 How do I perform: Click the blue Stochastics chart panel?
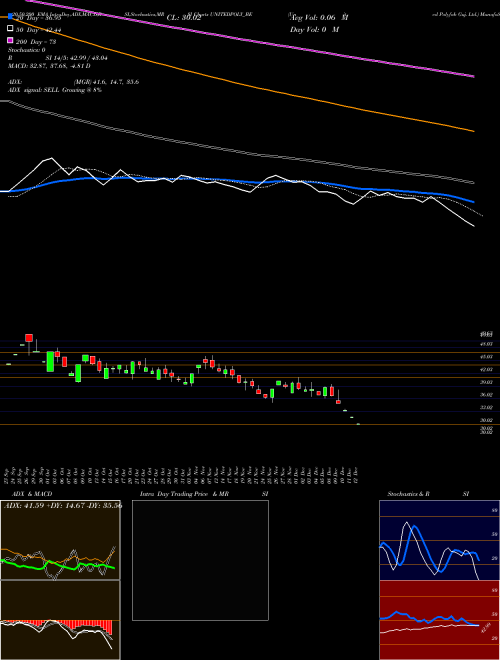click(x=439, y=540)
